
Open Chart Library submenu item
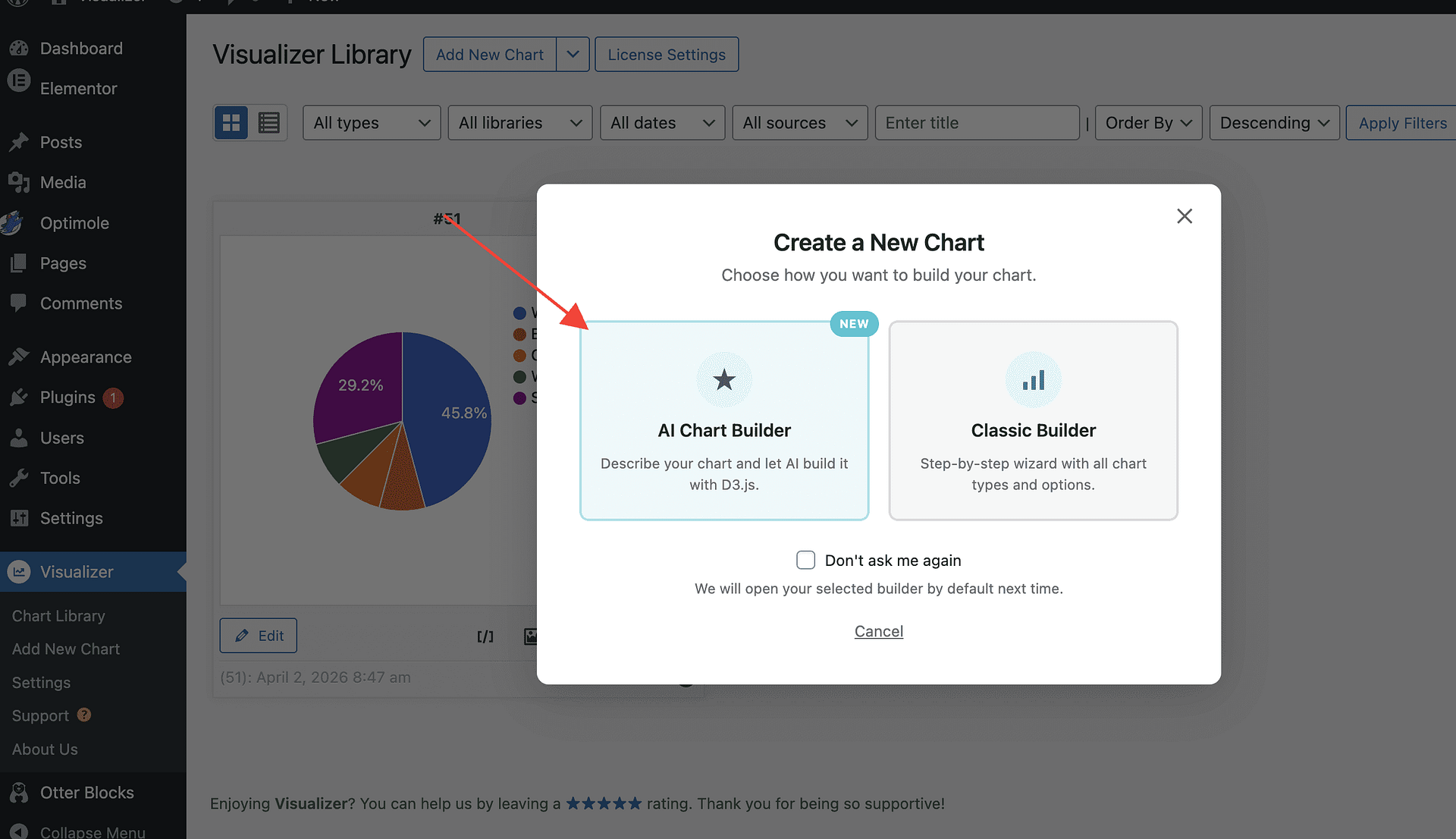tap(58, 616)
